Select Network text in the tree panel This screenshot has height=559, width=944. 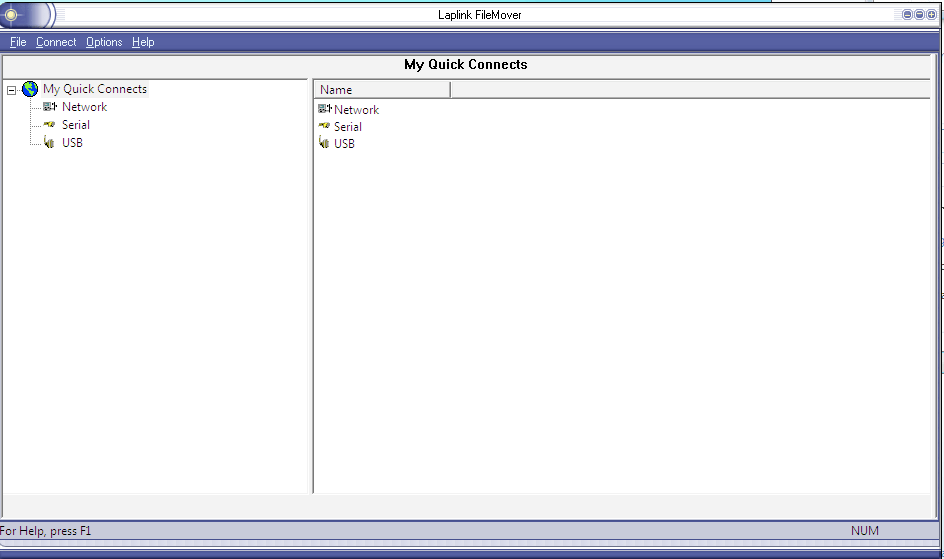click(84, 107)
